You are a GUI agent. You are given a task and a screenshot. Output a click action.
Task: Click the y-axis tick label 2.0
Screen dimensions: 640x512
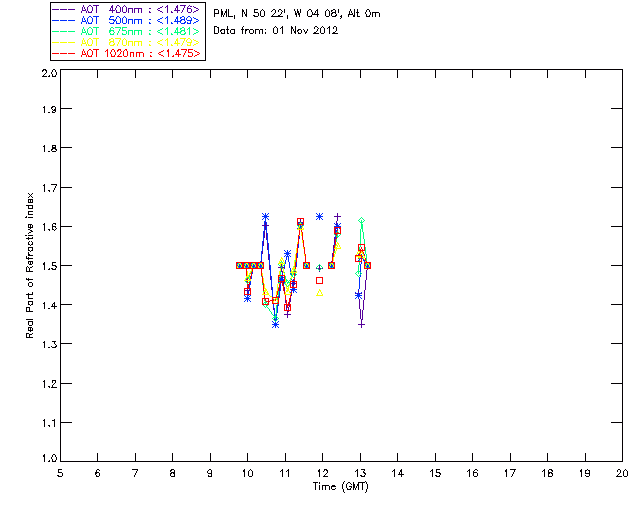[x=49, y=73]
